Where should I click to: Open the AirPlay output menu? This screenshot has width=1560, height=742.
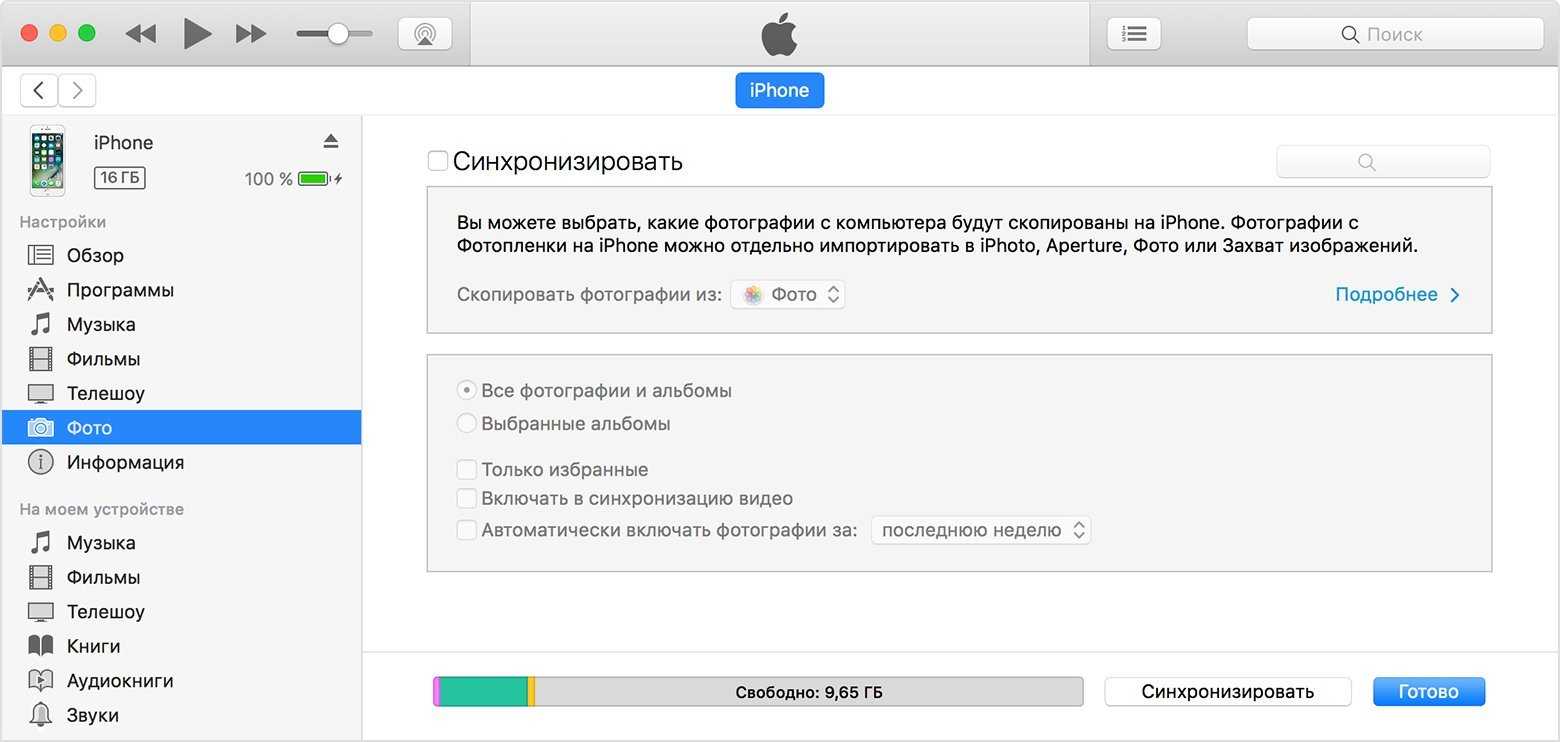pyautogui.click(x=424, y=34)
